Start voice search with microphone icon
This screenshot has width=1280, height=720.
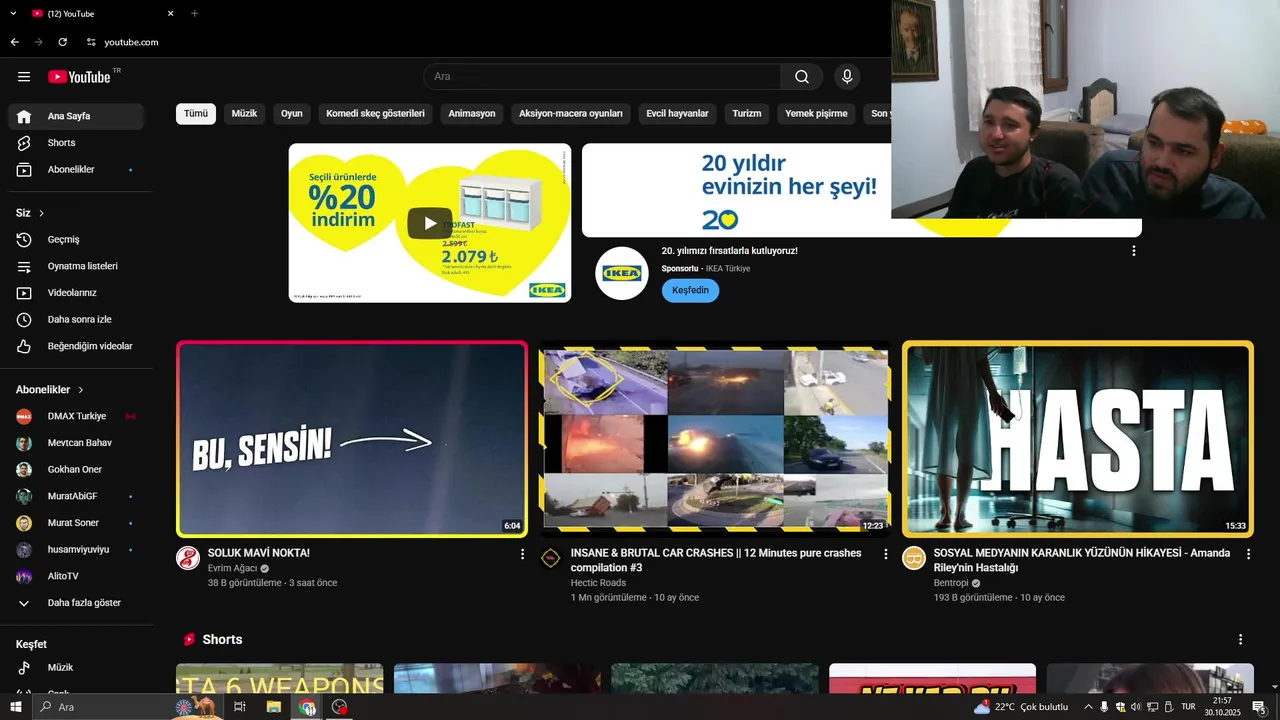click(847, 77)
